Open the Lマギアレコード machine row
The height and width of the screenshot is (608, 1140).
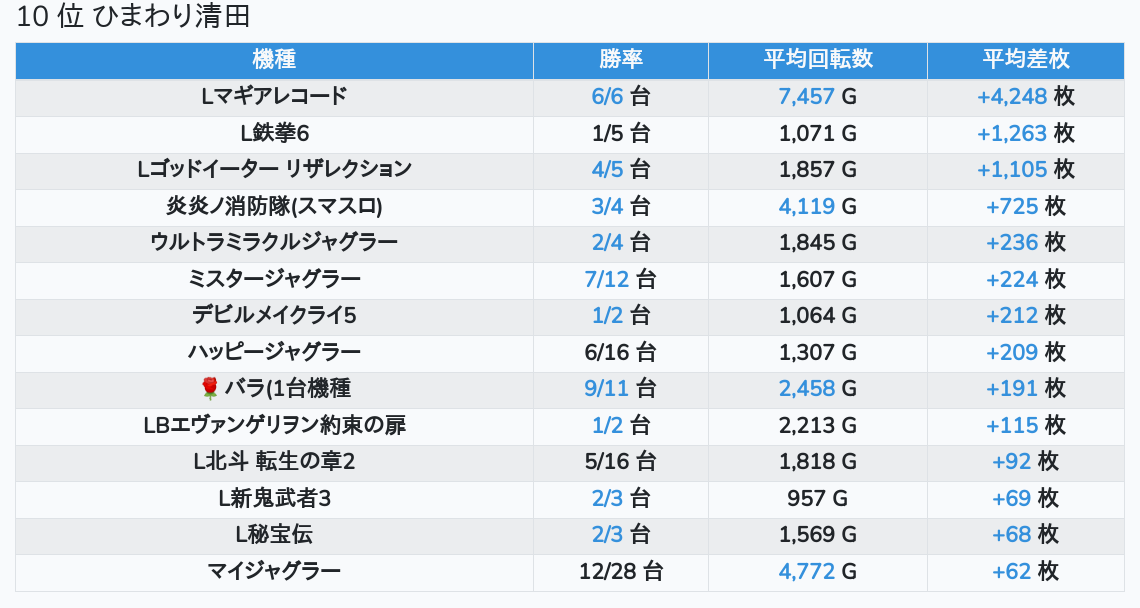(x=274, y=96)
